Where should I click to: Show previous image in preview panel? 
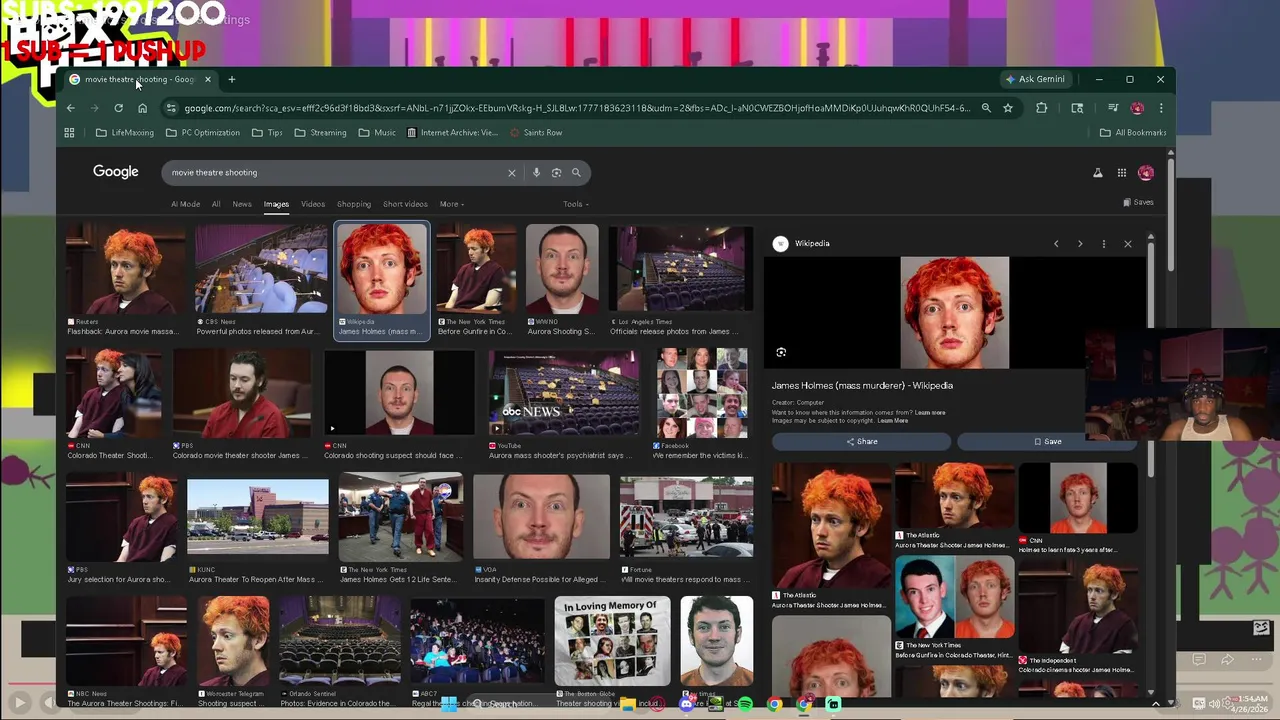click(1056, 244)
